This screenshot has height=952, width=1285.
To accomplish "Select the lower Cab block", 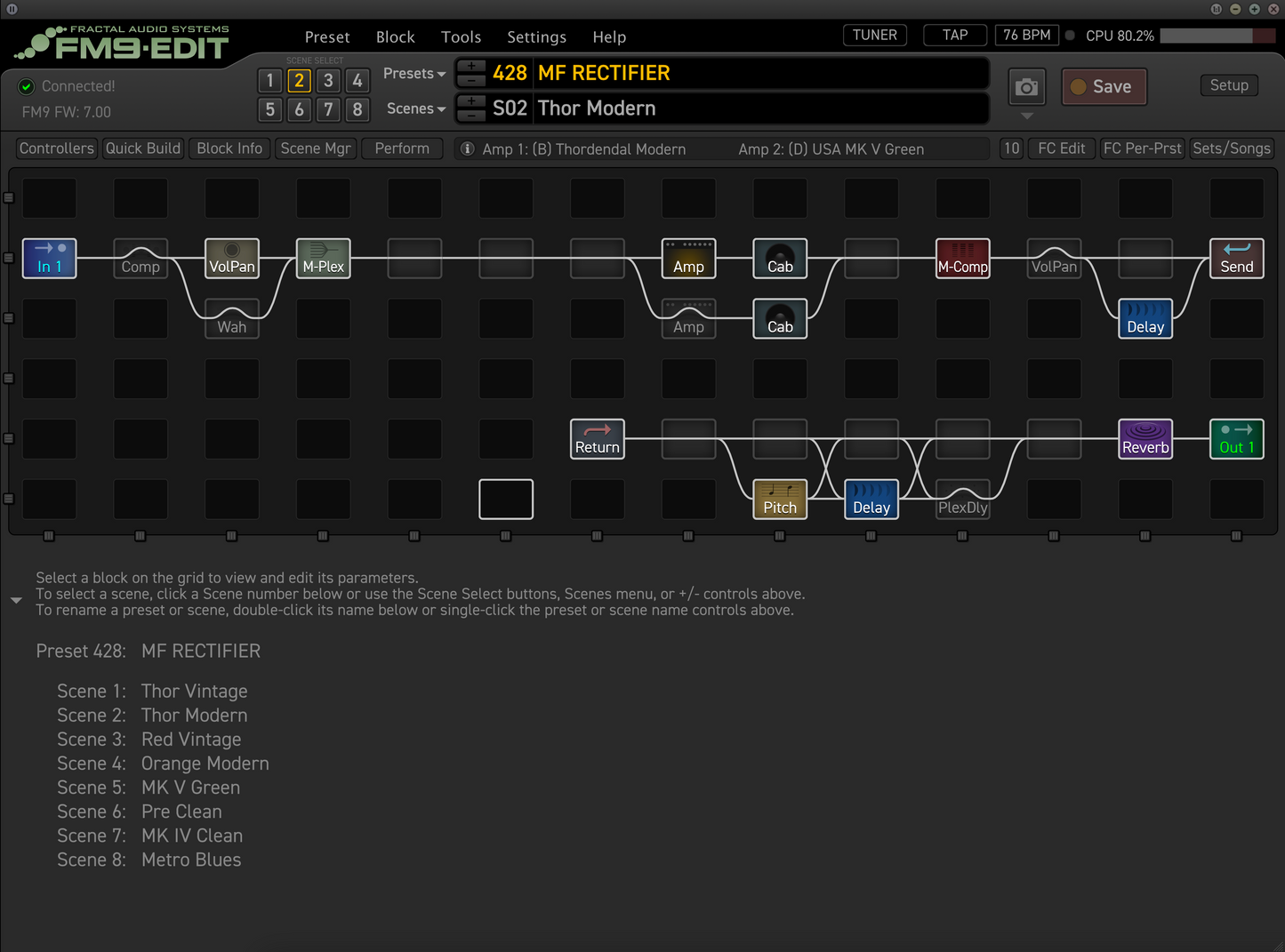I will click(780, 319).
